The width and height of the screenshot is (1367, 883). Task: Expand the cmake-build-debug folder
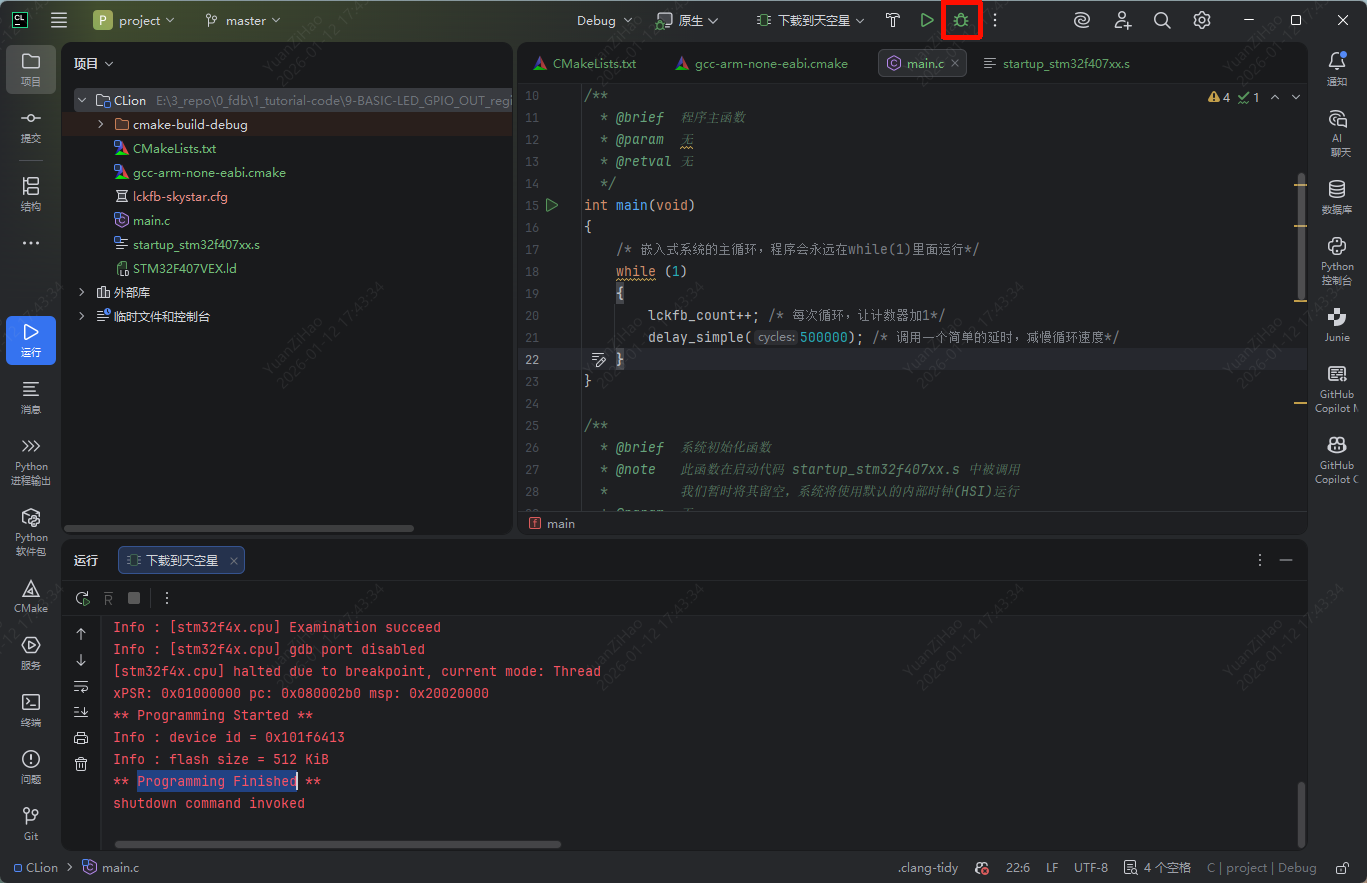101,125
